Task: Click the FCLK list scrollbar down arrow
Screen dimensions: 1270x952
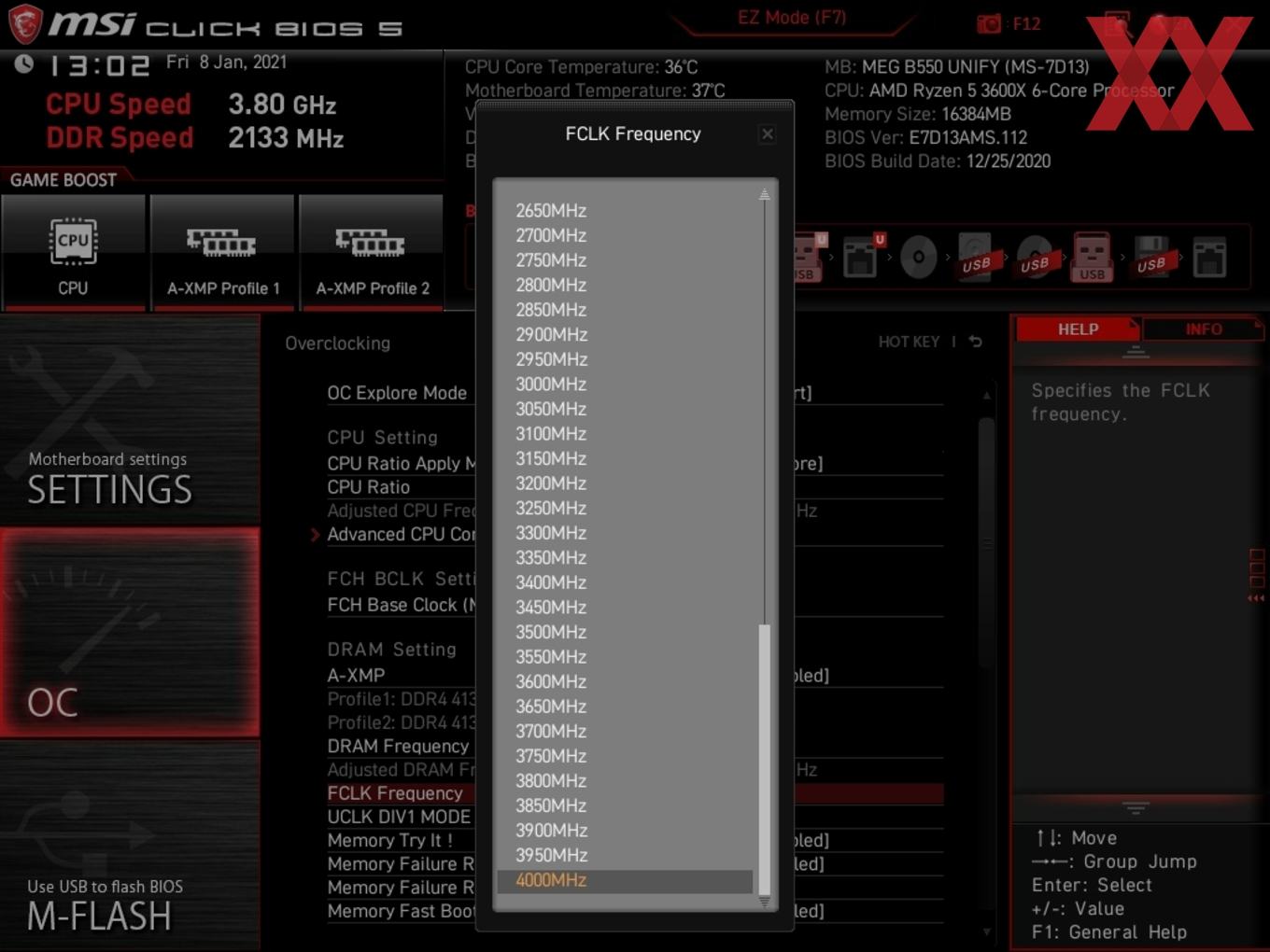Action: (x=764, y=902)
